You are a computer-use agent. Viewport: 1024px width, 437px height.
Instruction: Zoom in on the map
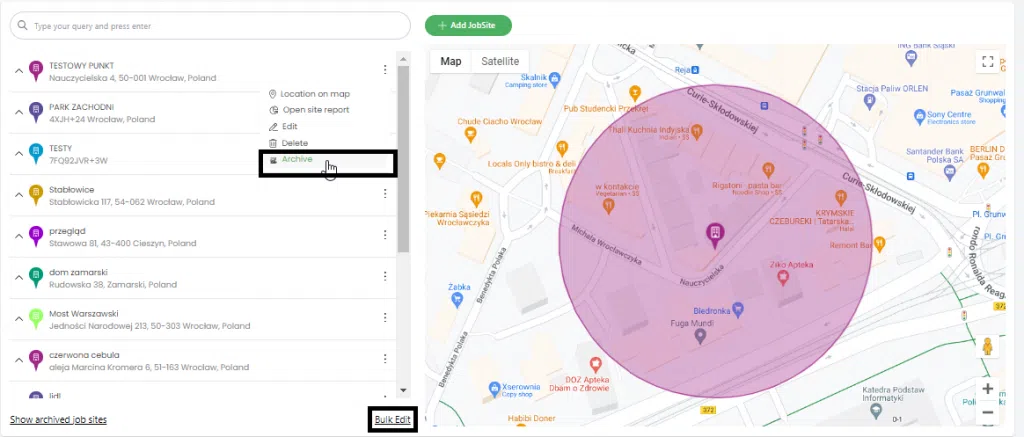tap(987, 389)
